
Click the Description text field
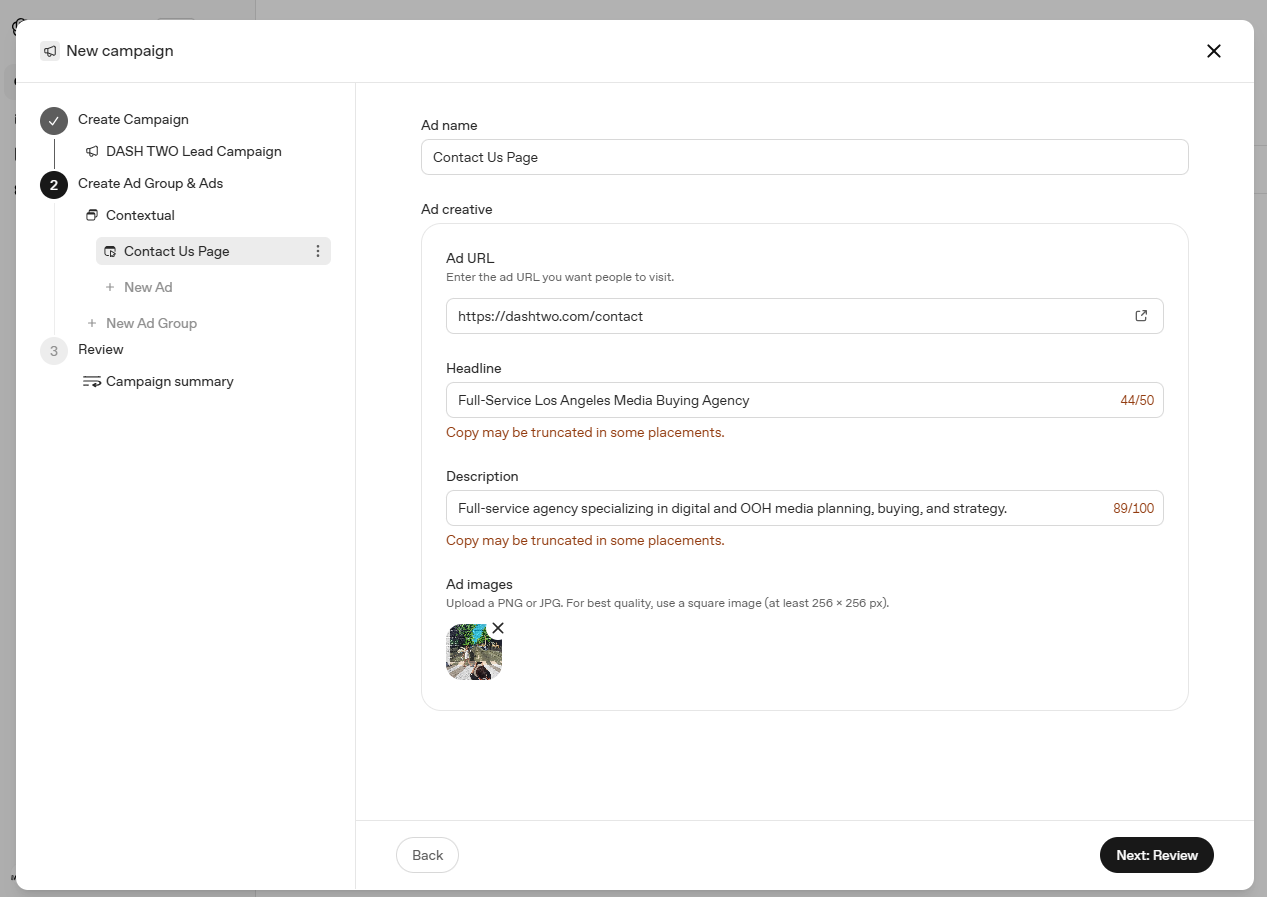[x=804, y=508]
